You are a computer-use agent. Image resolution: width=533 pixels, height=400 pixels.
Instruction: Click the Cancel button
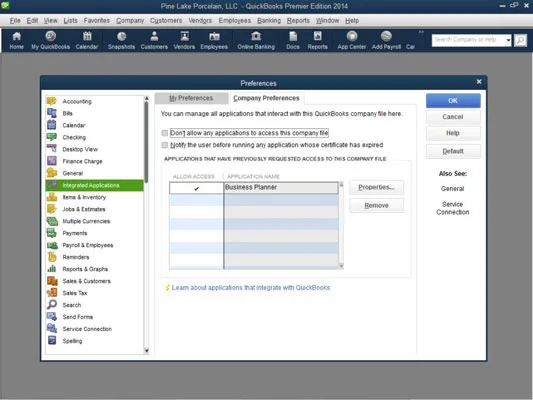point(453,117)
